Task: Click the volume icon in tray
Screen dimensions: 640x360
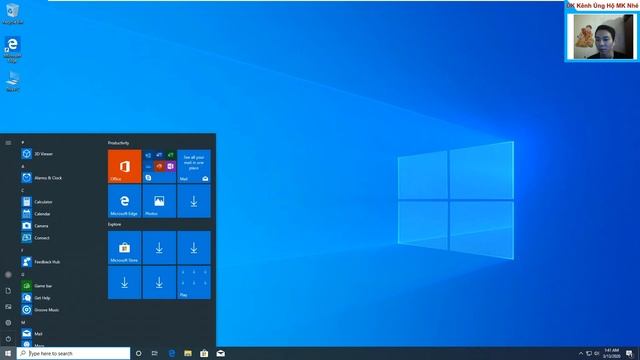Action: [596, 353]
